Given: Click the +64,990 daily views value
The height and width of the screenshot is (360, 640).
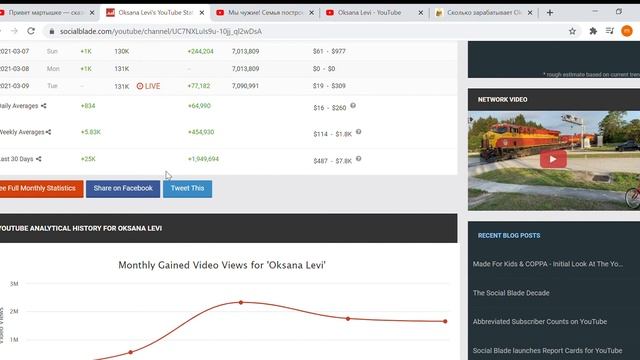Looking at the screenshot, I should (x=199, y=106).
